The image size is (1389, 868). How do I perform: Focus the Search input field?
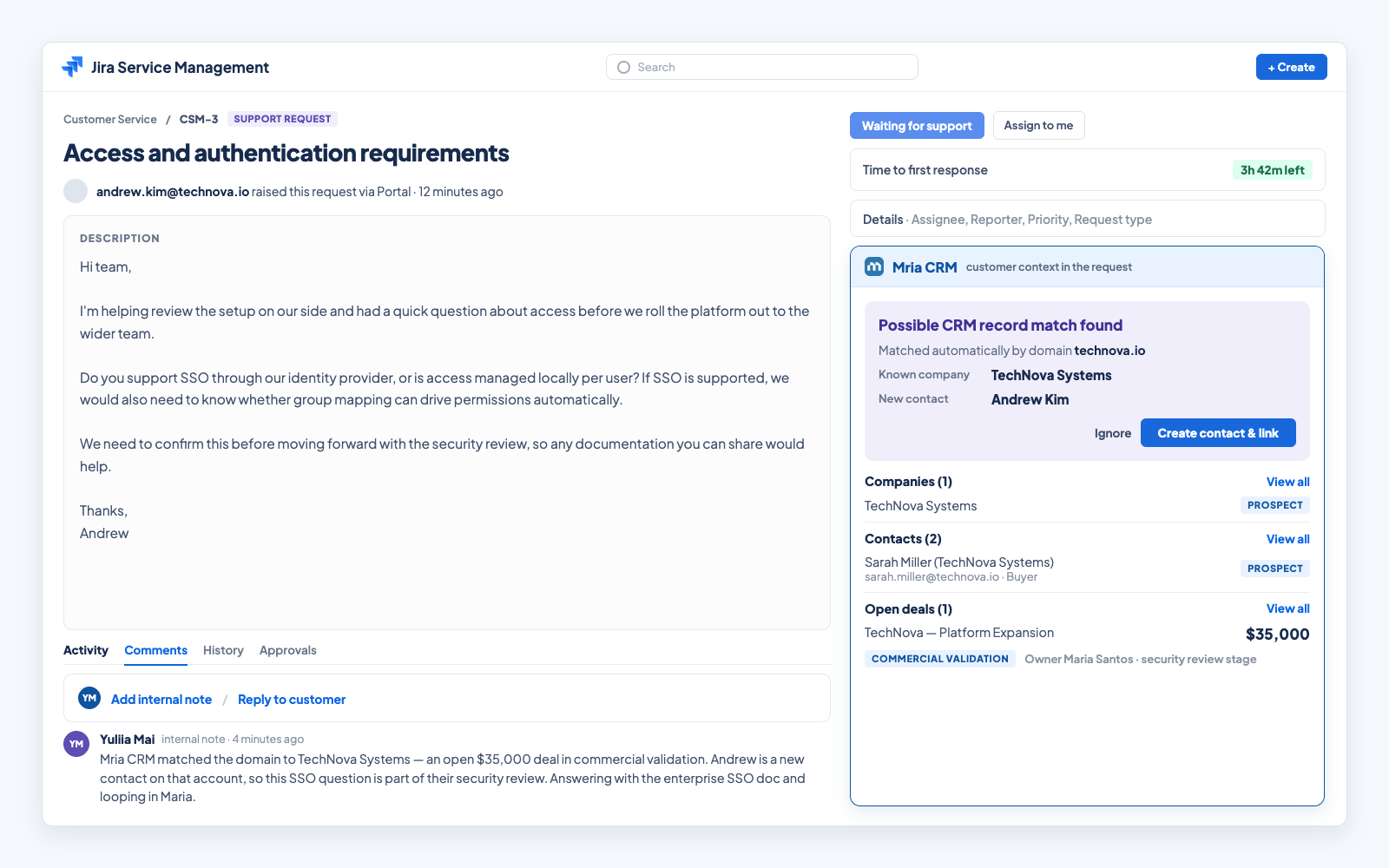click(x=761, y=67)
